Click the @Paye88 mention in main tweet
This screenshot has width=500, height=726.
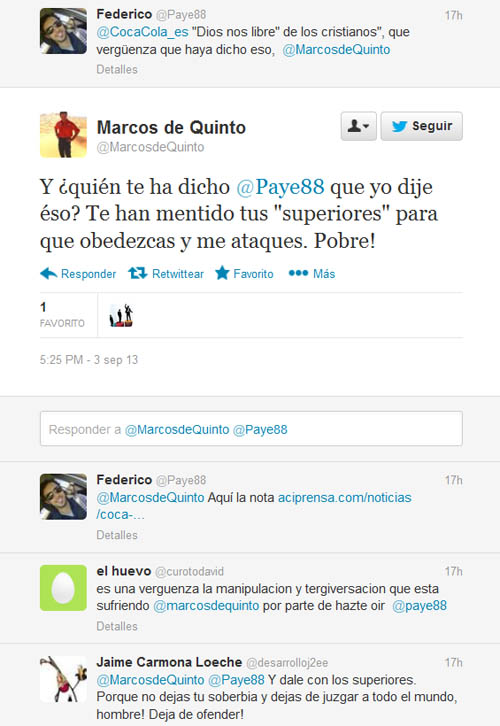280,187
